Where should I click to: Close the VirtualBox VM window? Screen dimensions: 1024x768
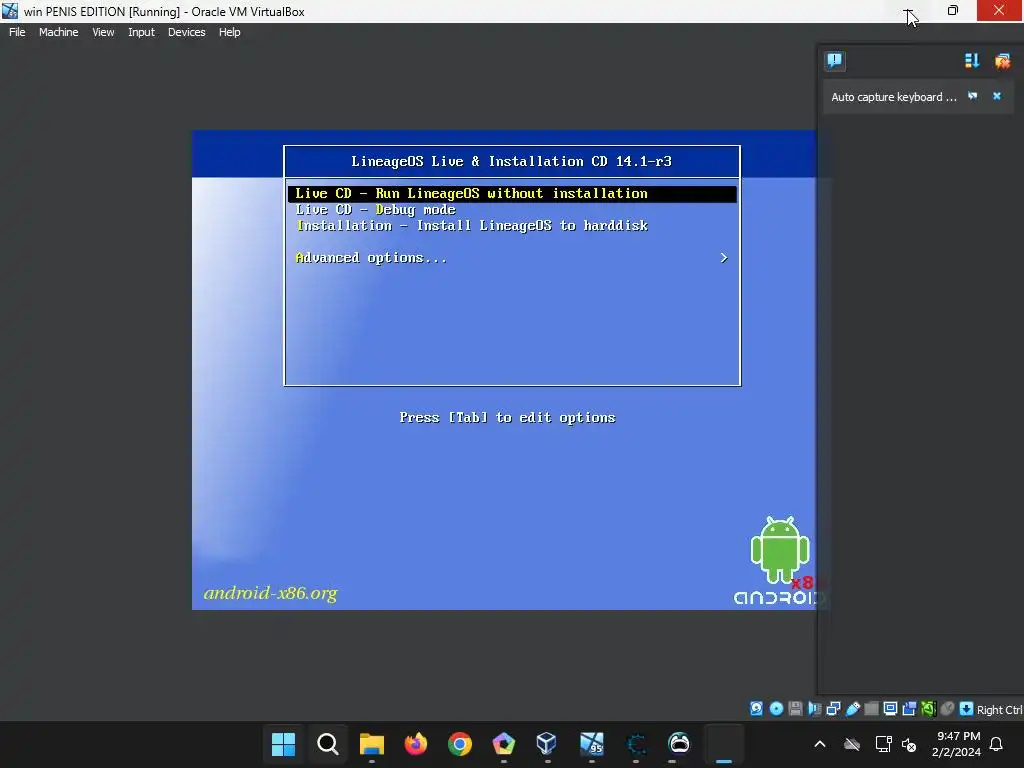coord(999,10)
